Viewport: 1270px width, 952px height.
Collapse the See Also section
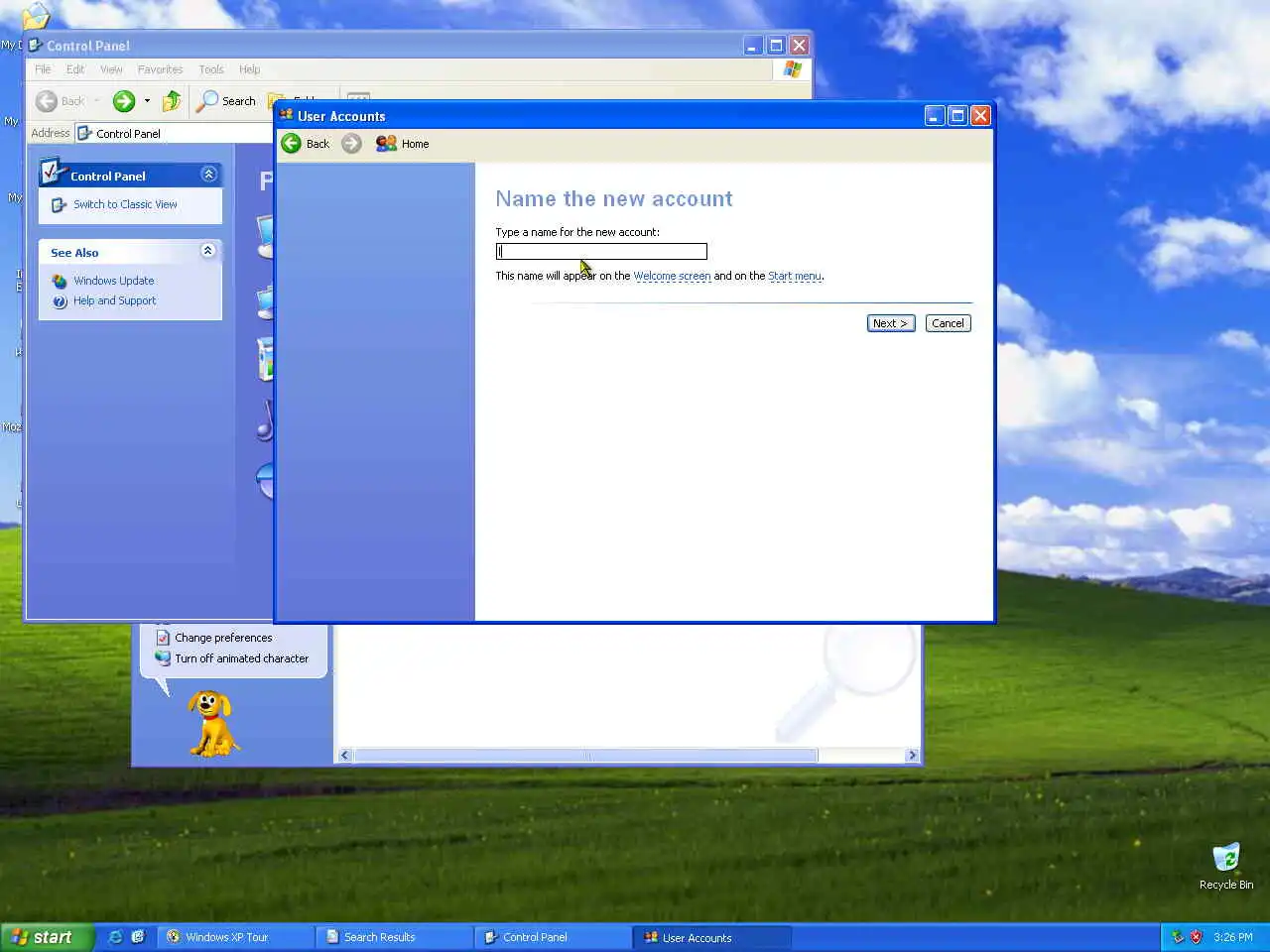[208, 251]
